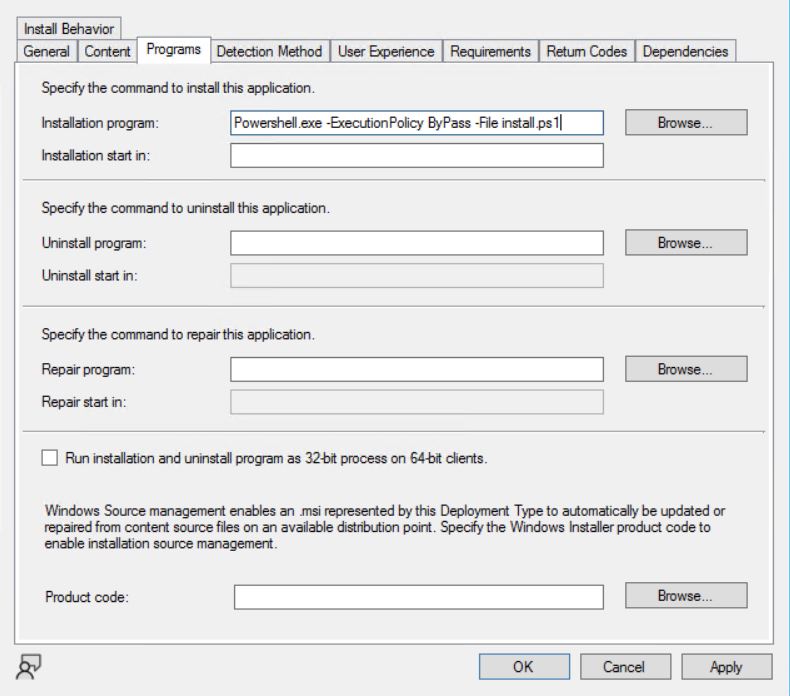Go to the Detection Method tab
Screen dimensions: 790x696
pyautogui.click(x=269, y=51)
